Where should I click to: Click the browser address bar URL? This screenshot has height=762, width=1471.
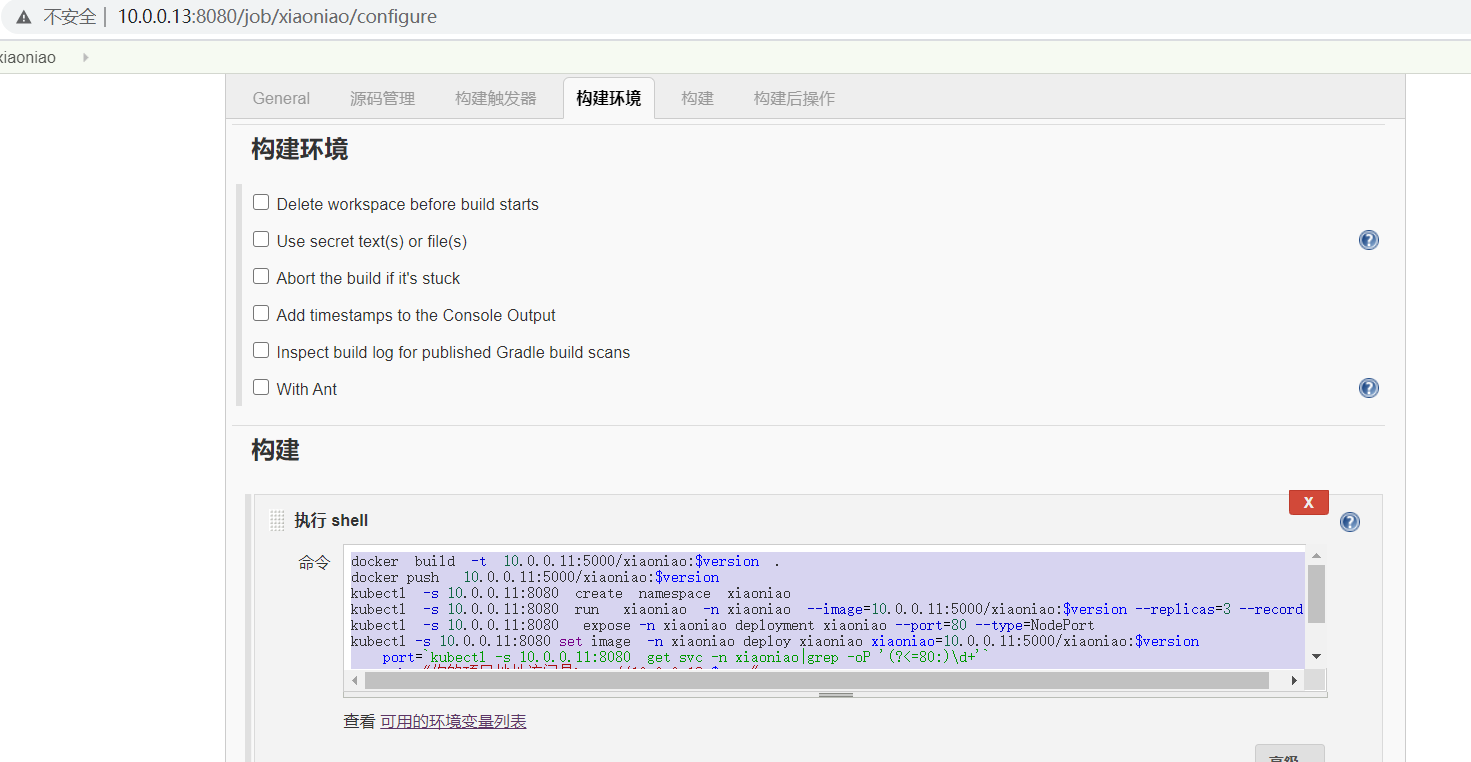[x=277, y=17]
